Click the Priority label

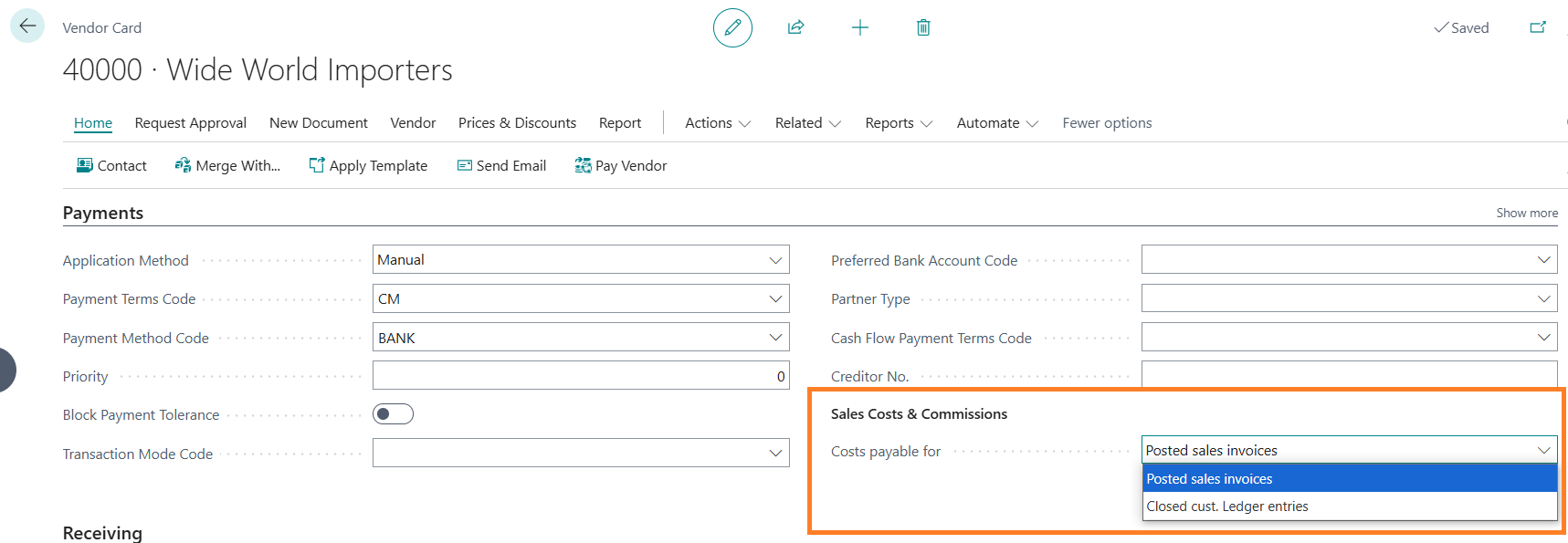[86, 376]
